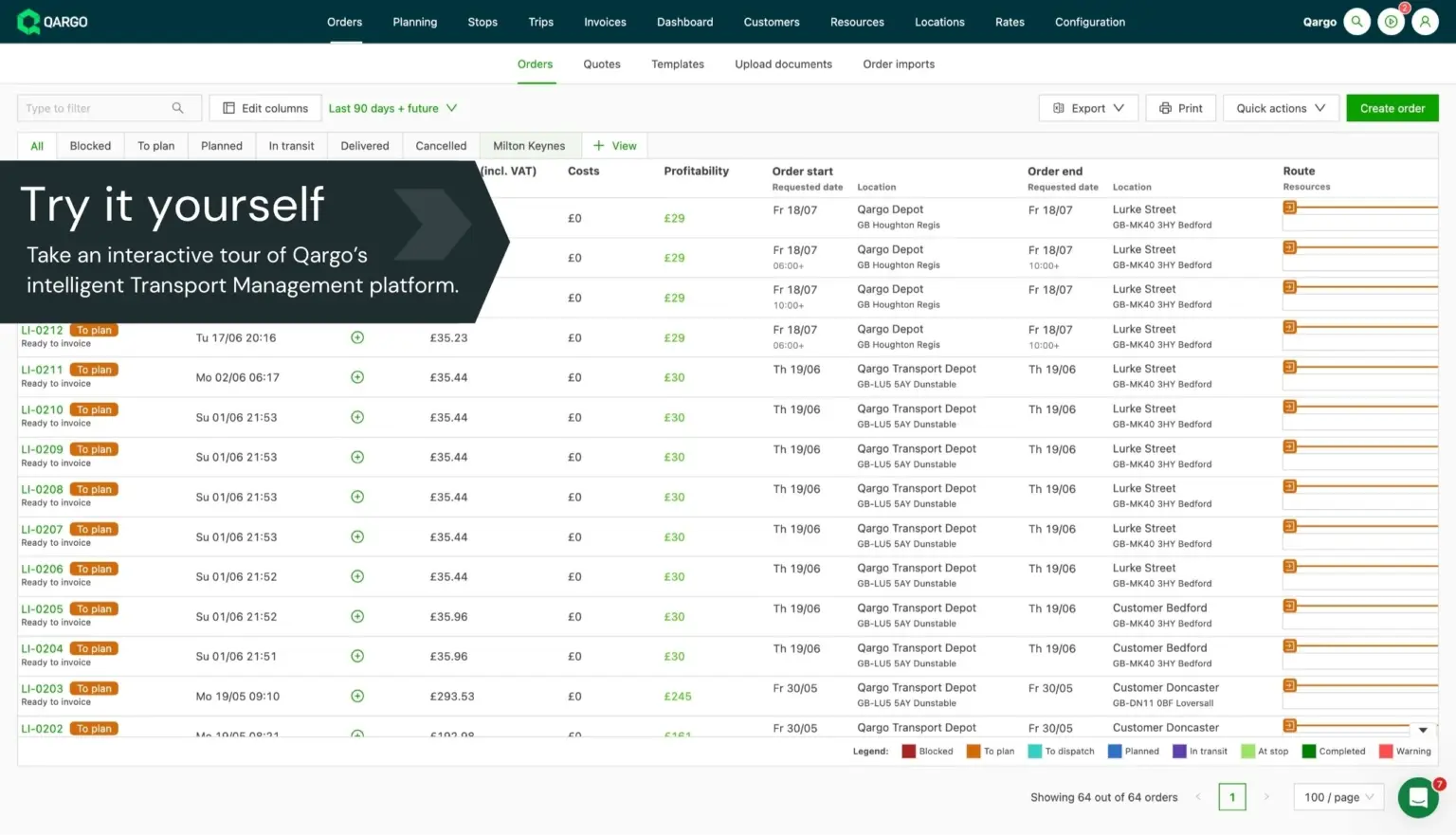Screen dimensions: 1456x835
Task: Open Planning from the top navigation
Action: [414, 22]
